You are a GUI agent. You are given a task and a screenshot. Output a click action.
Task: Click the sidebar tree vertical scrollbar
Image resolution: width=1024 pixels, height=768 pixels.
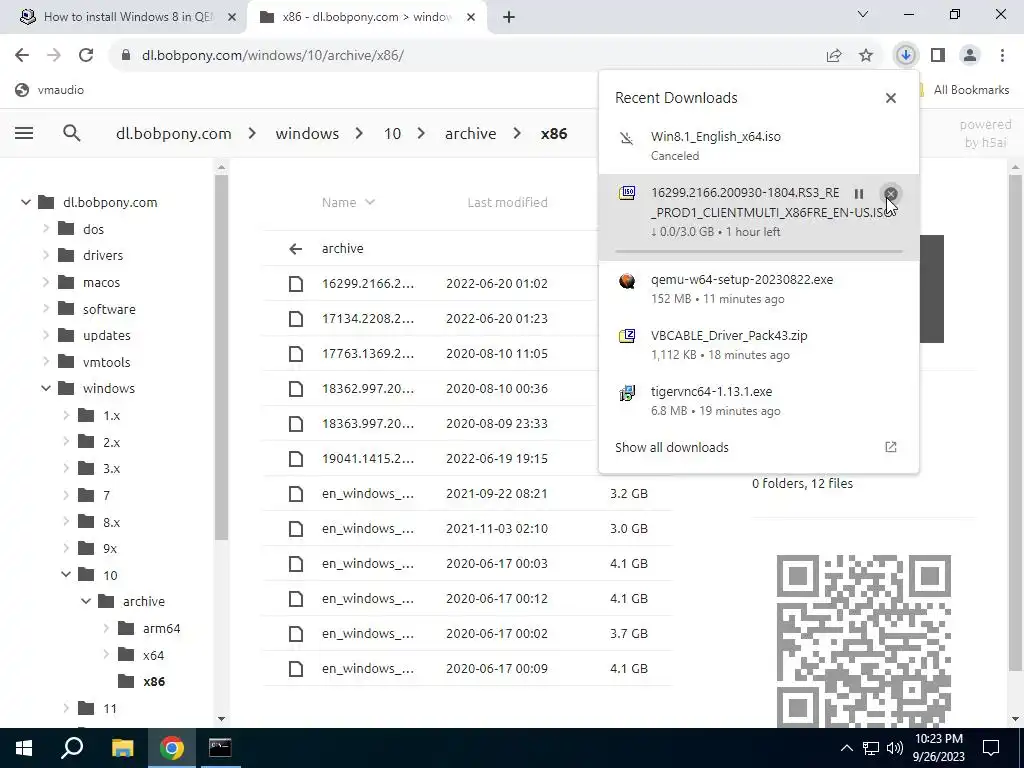click(x=221, y=356)
